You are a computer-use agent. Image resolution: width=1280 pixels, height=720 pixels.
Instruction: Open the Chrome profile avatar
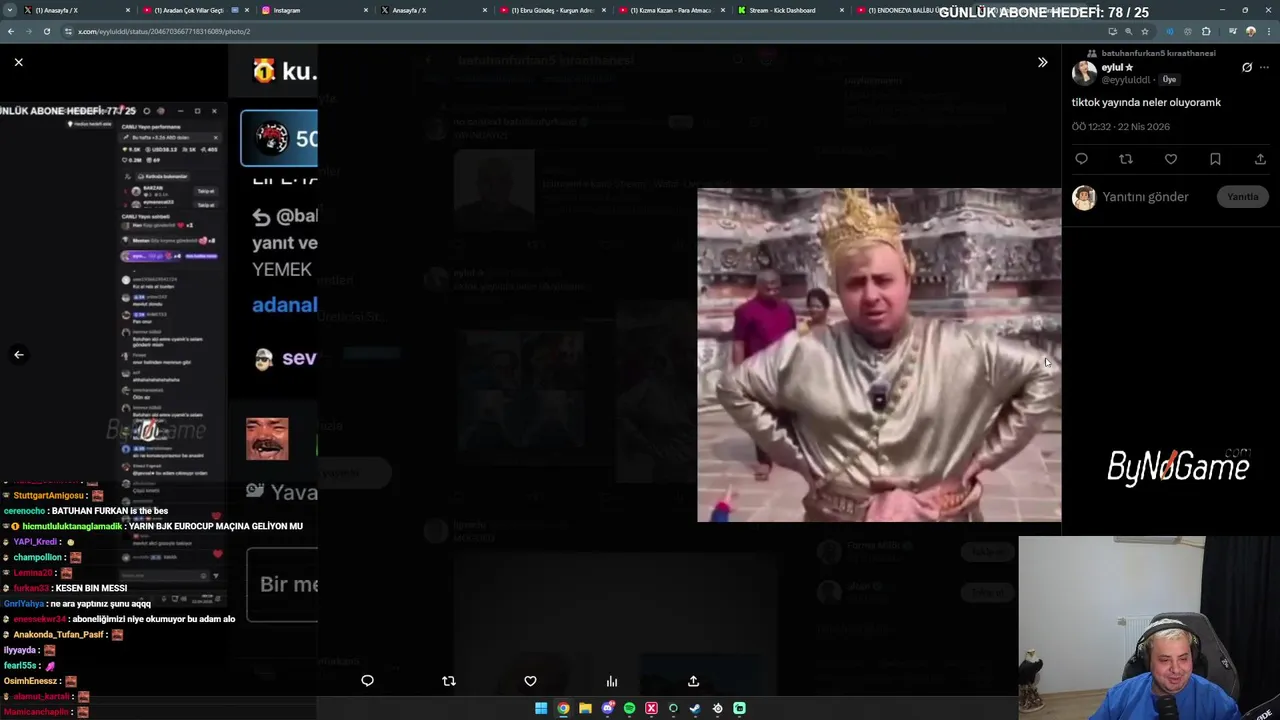1250,32
